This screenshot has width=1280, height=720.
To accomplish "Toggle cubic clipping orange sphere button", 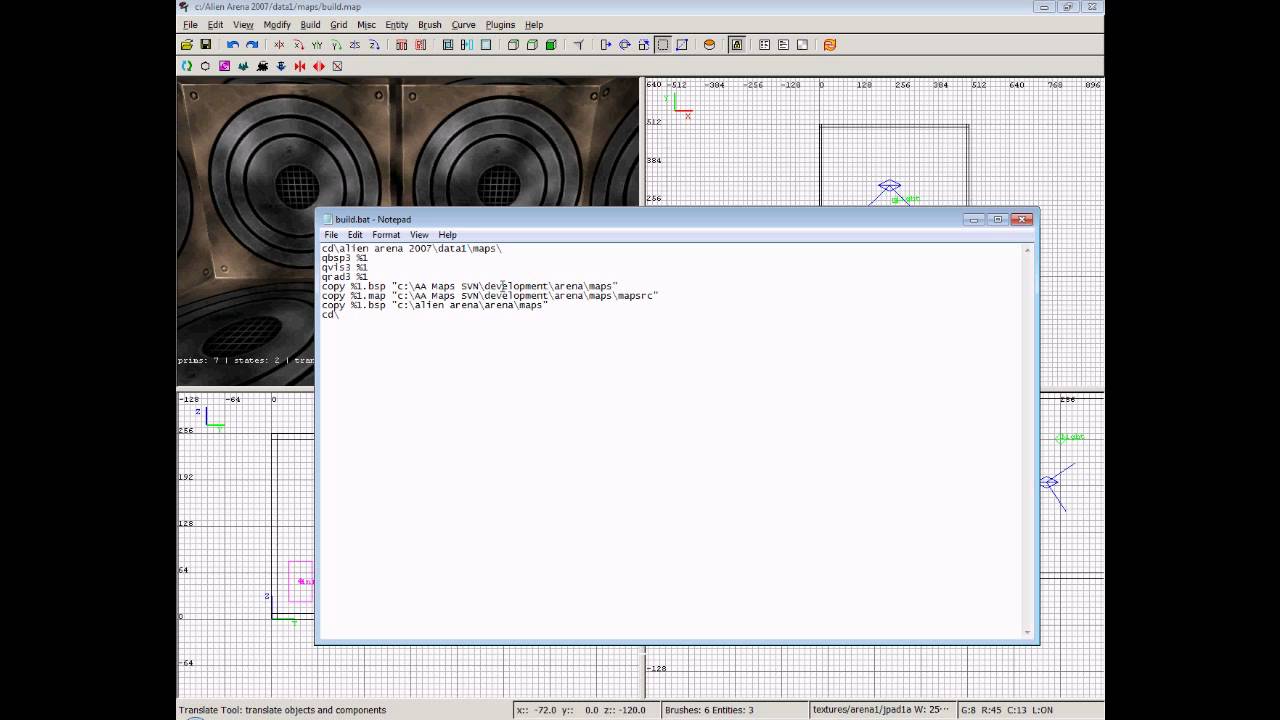I will (710, 44).
